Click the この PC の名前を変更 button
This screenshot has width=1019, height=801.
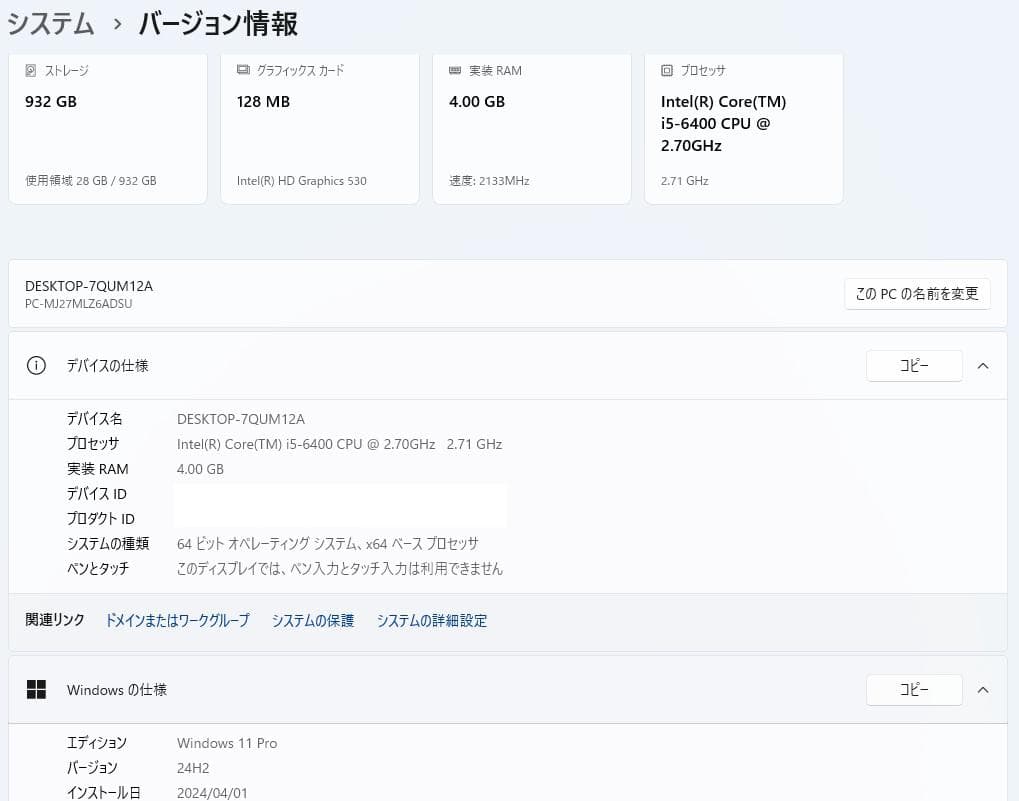click(916, 293)
